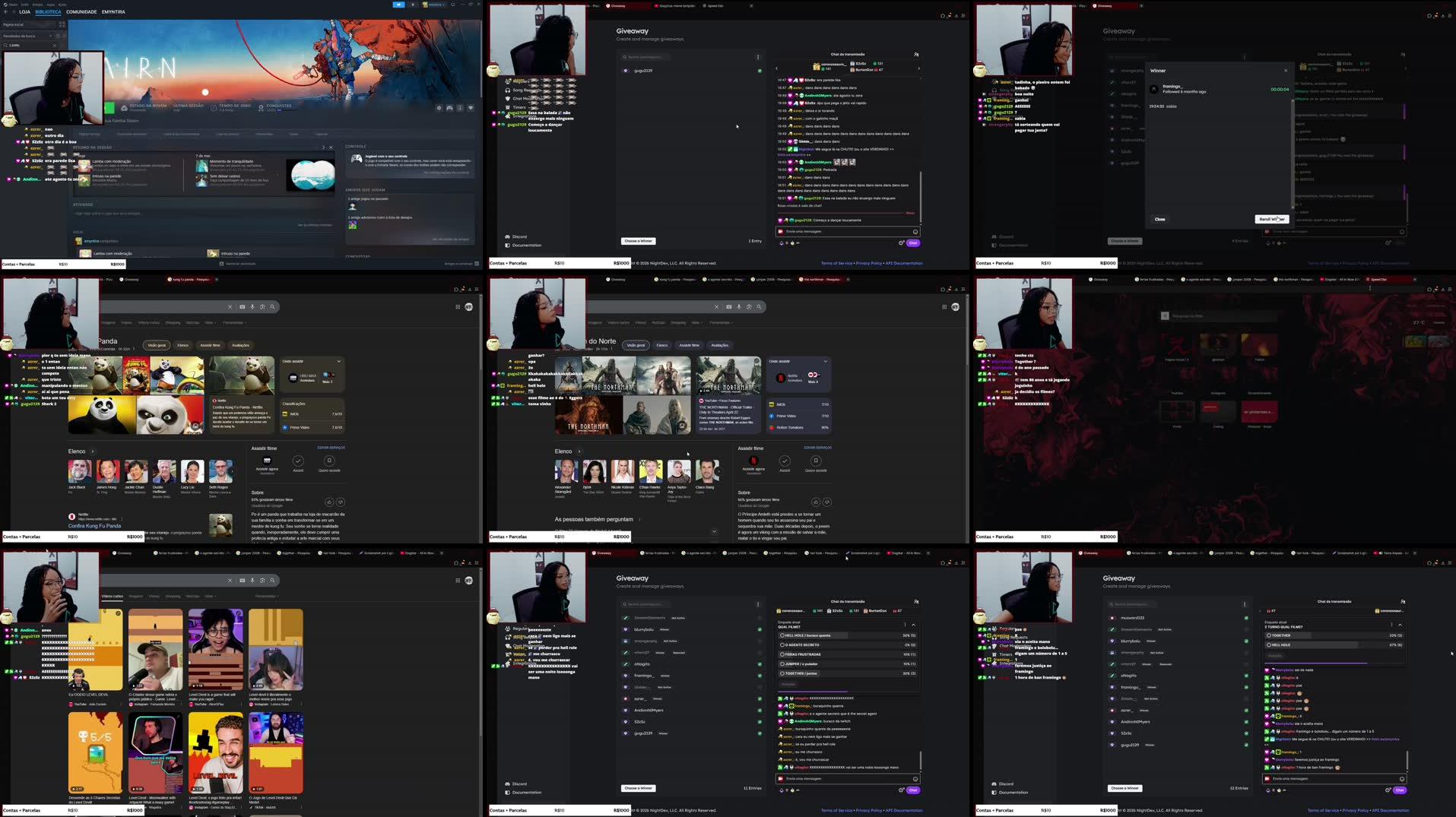Open the Terms of Service link

tap(835, 263)
